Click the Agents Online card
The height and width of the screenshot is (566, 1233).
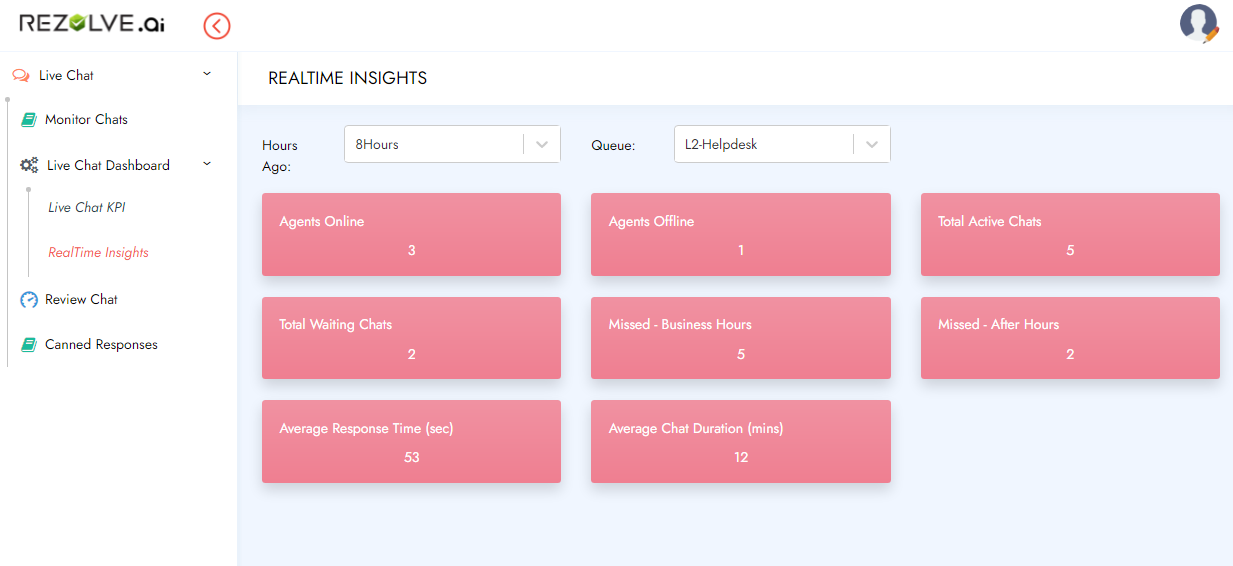click(x=411, y=235)
